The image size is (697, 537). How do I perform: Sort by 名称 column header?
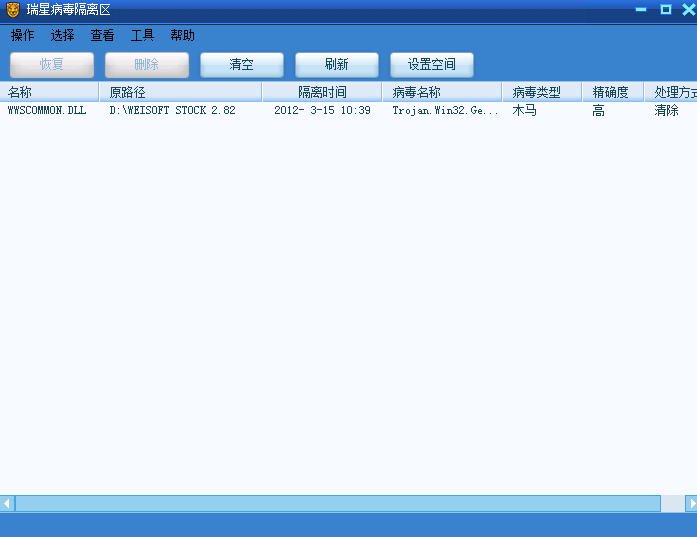tap(49, 92)
